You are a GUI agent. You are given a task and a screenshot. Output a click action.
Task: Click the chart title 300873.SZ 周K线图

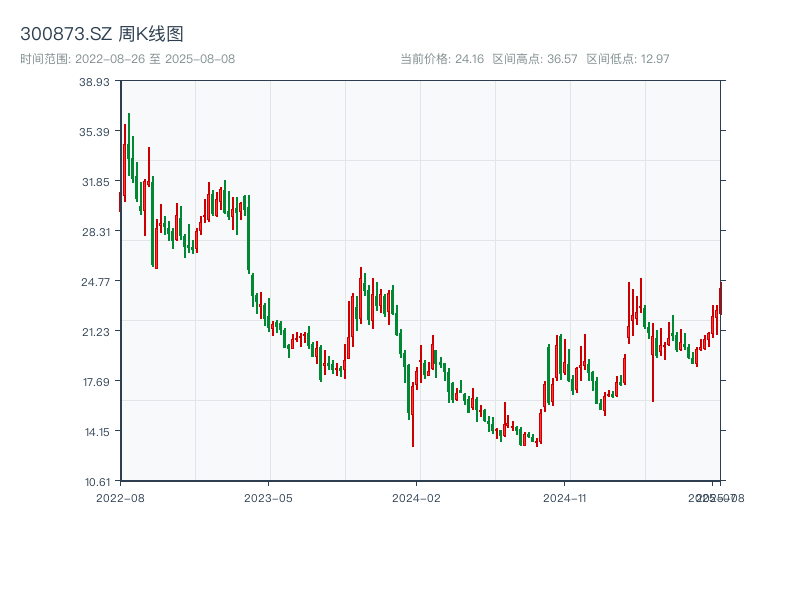[x=102, y=34]
